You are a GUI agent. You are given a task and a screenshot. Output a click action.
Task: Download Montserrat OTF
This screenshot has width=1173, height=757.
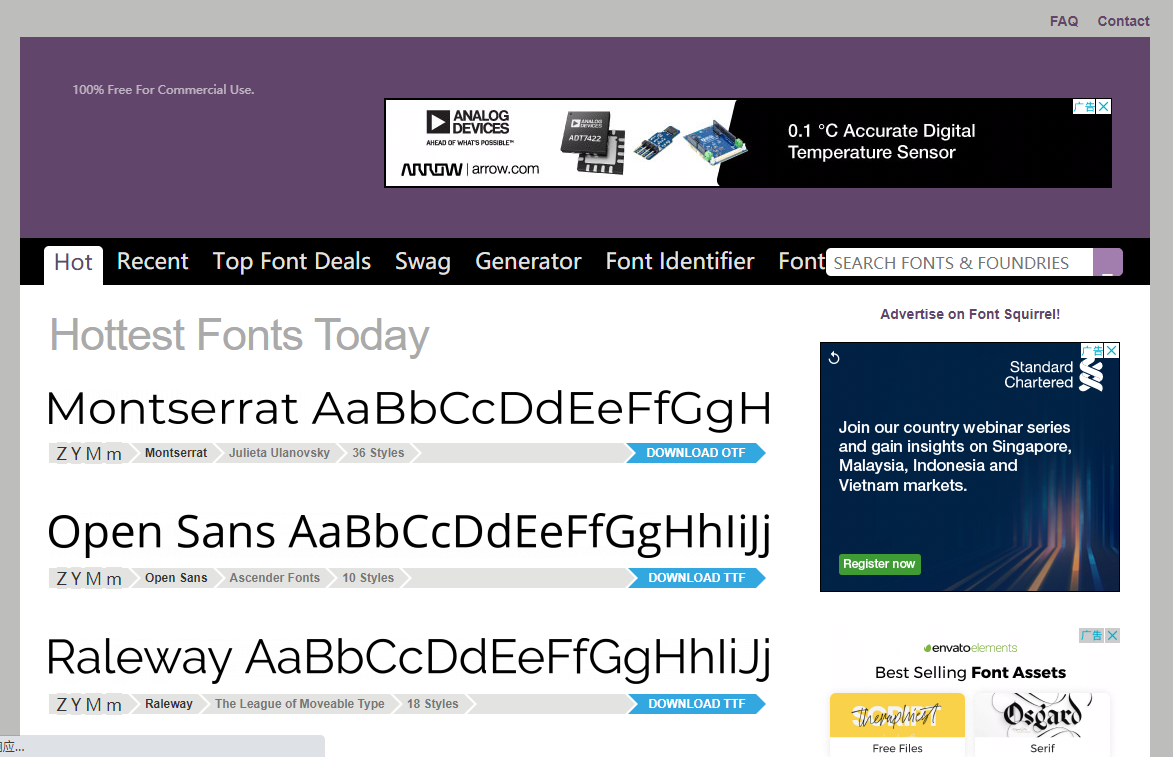[696, 453]
